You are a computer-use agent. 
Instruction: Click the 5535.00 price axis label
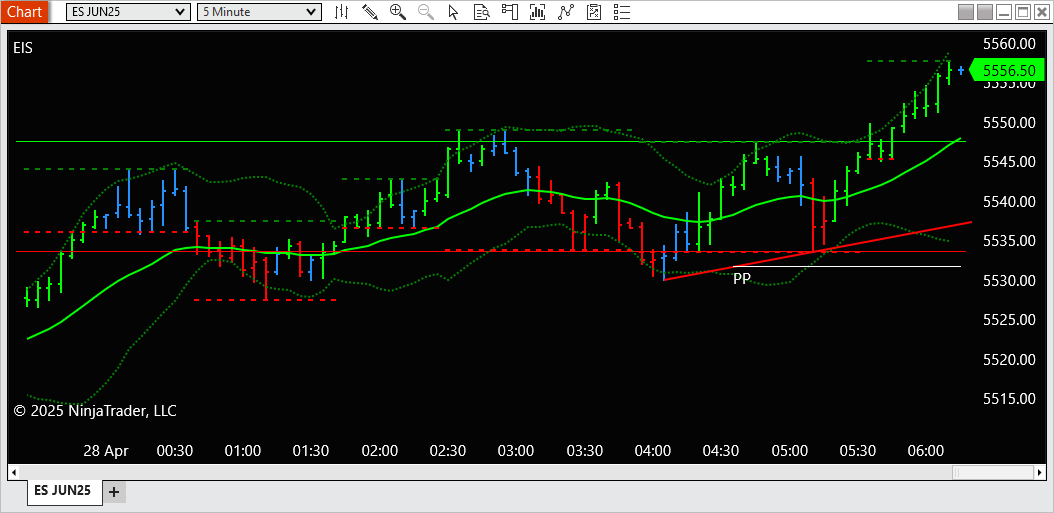click(1009, 241)
